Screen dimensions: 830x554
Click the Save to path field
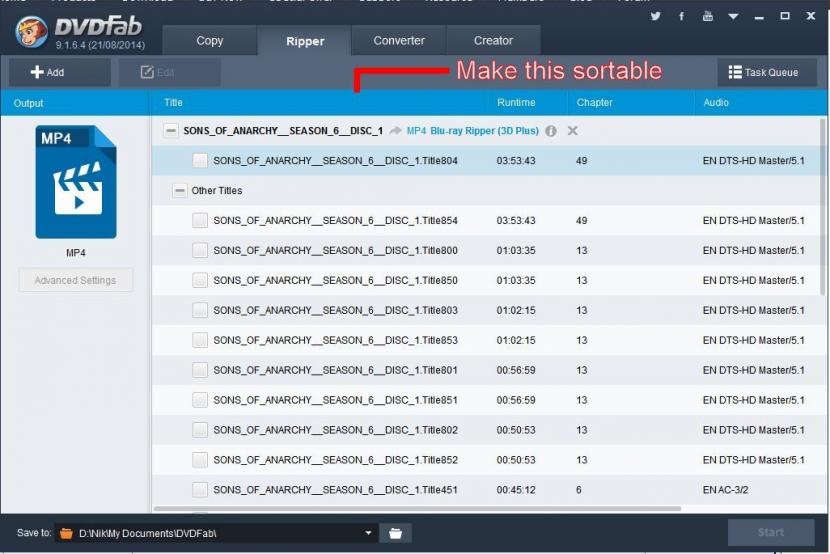tap(216, 533)
